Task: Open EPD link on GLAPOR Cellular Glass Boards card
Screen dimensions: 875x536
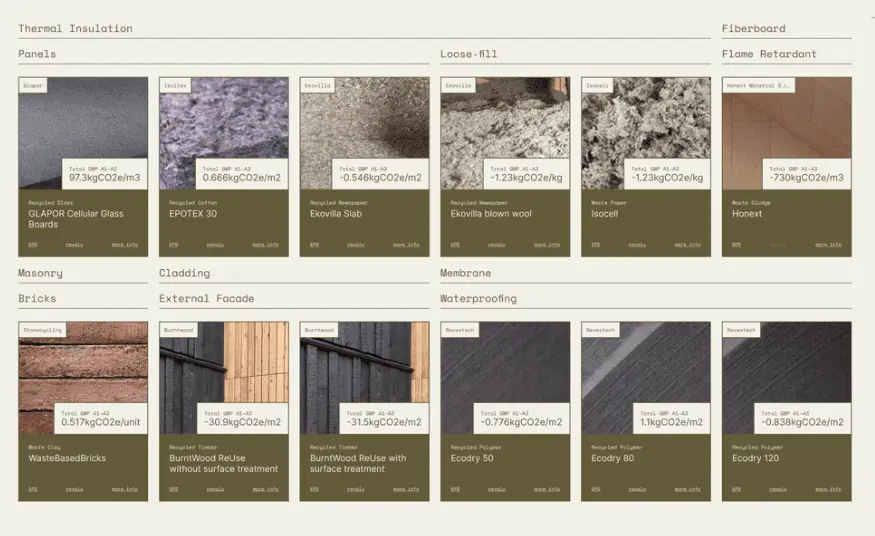Action: (x=33, y=245)
